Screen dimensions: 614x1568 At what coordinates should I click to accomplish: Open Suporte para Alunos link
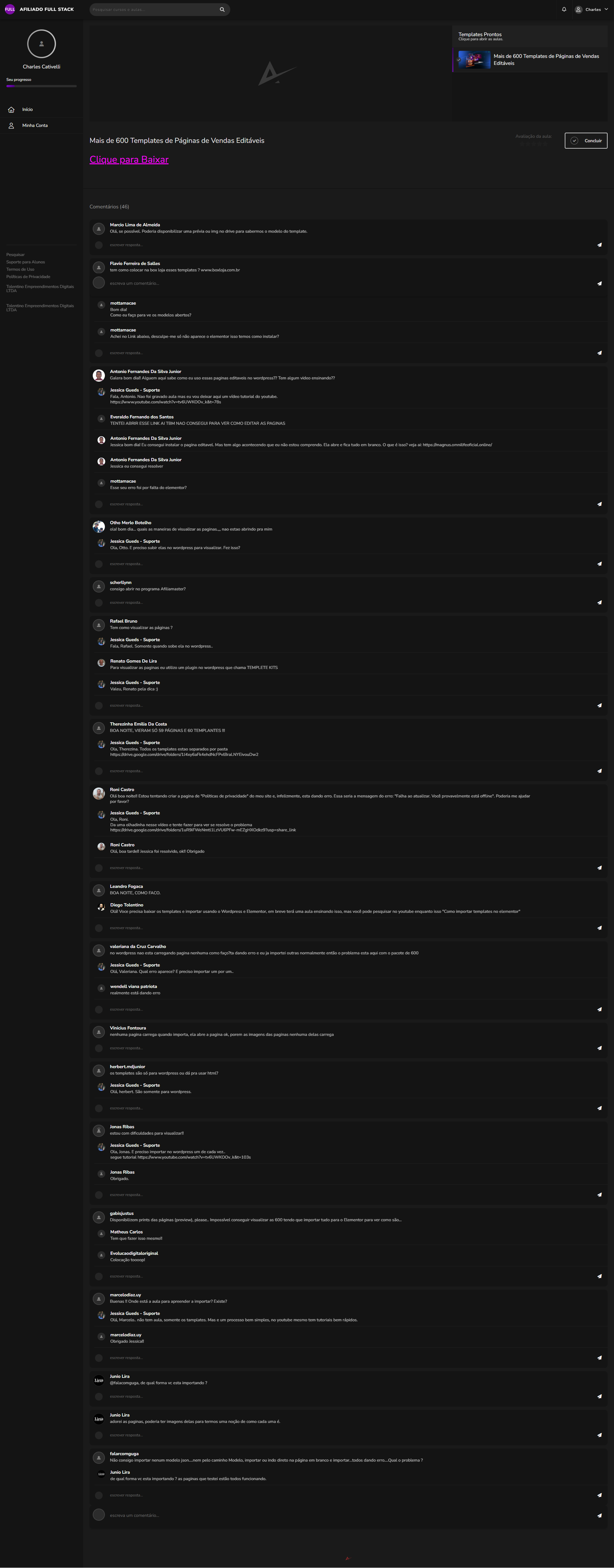coord(26,262)
